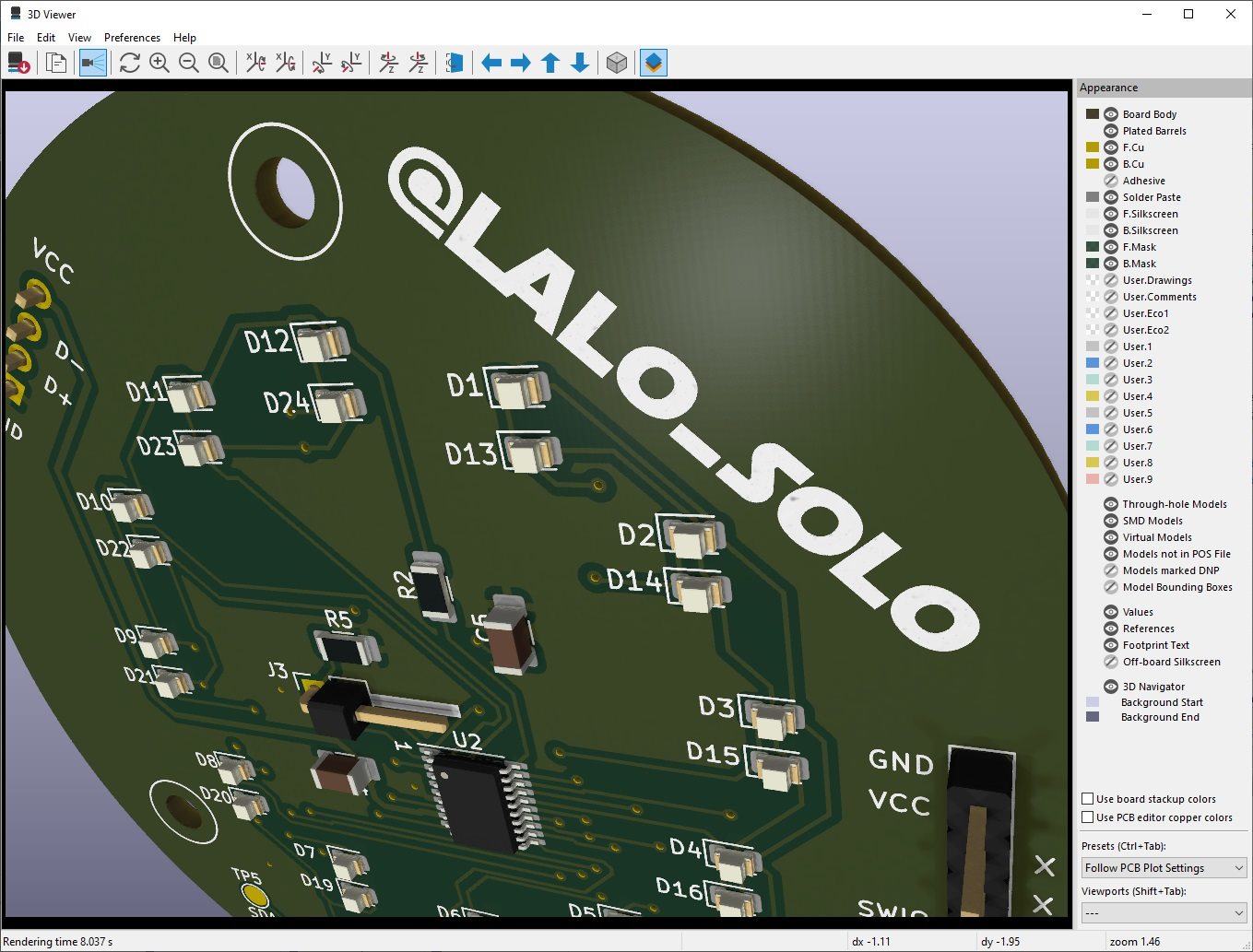Screen dimensions: 1253x952
Task: Toggle Solder Paste visibility
Action: point(1111,197)
